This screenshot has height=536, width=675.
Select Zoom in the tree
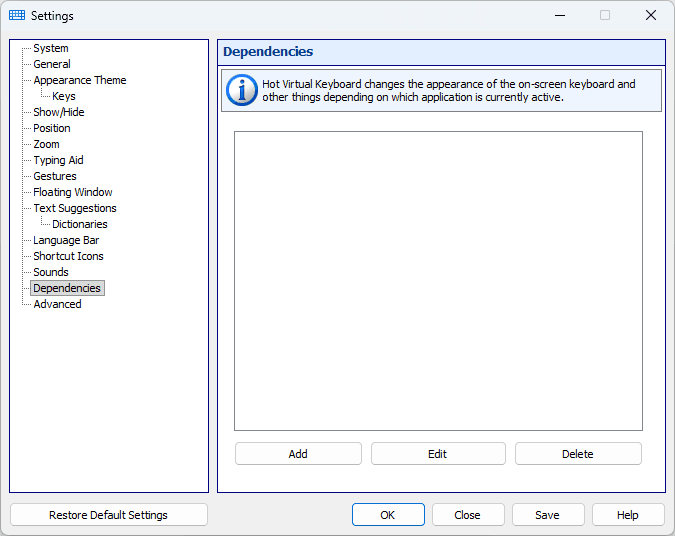point(46,144)
